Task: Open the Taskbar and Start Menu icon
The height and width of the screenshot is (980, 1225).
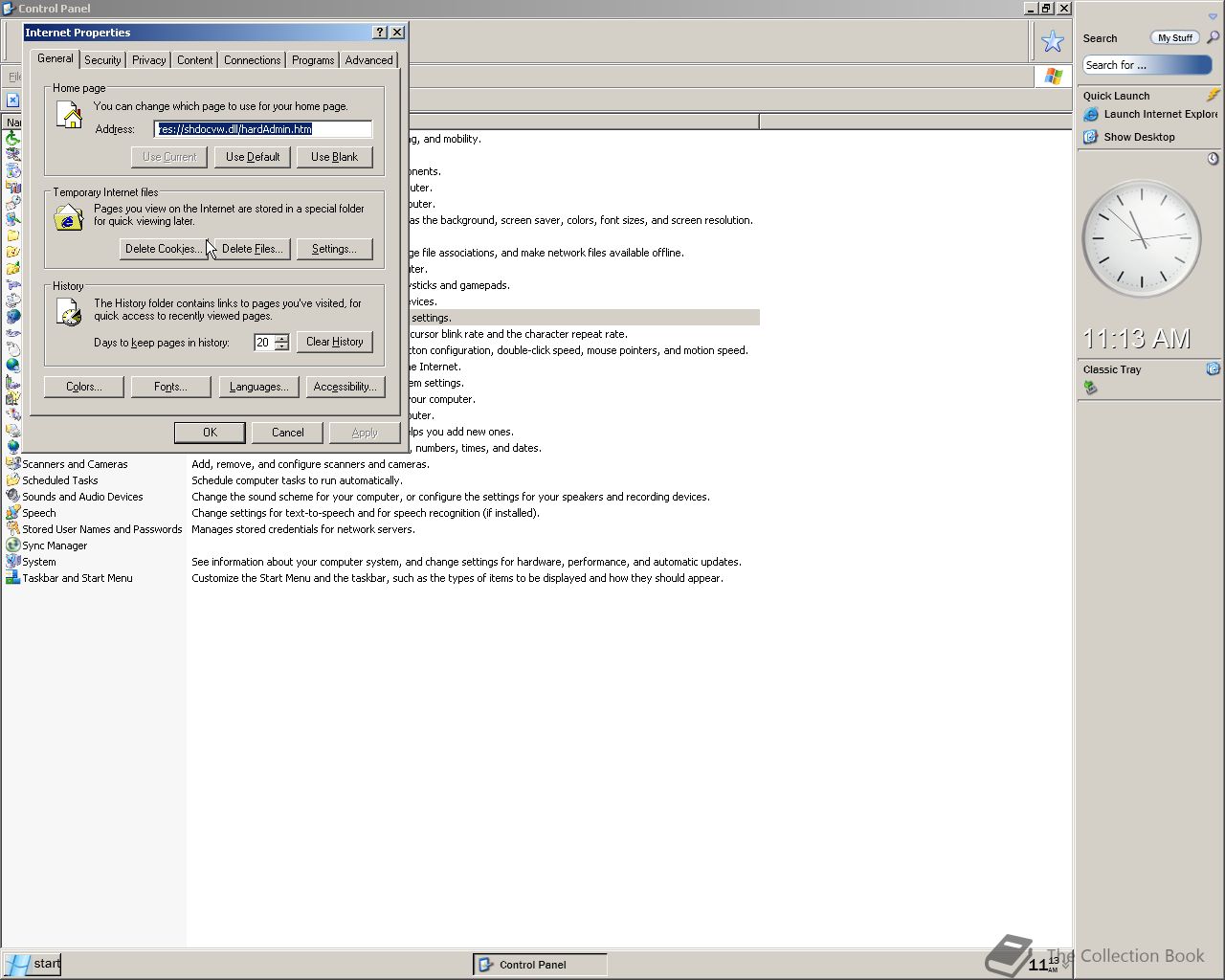Action: (12, 578)
